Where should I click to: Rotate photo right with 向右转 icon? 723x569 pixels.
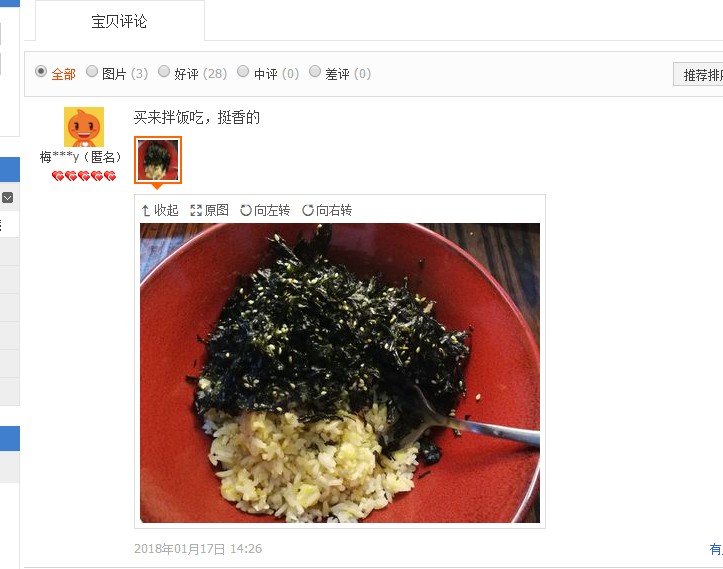coord(308,211)
